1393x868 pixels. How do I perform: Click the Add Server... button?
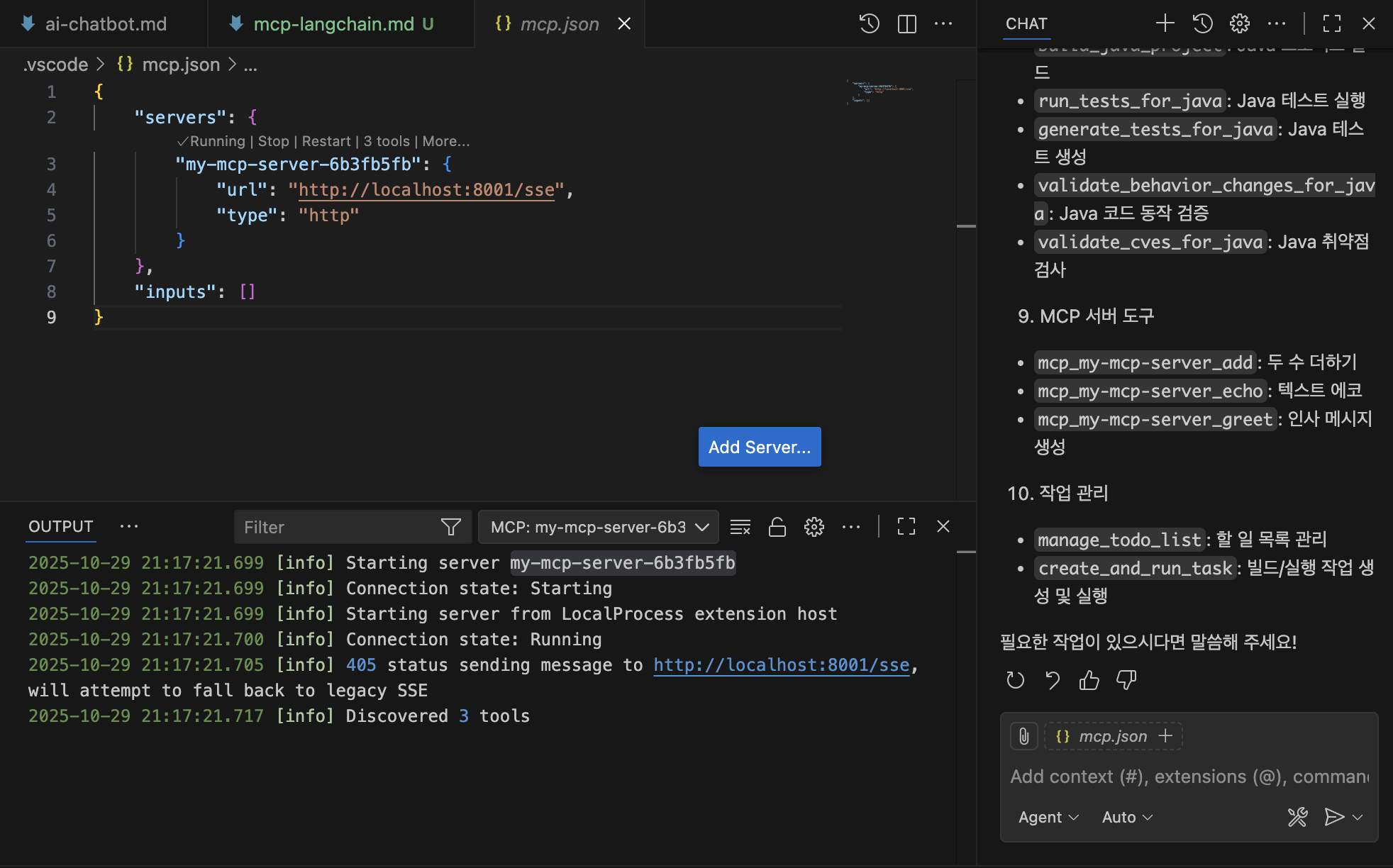(759, 447)
